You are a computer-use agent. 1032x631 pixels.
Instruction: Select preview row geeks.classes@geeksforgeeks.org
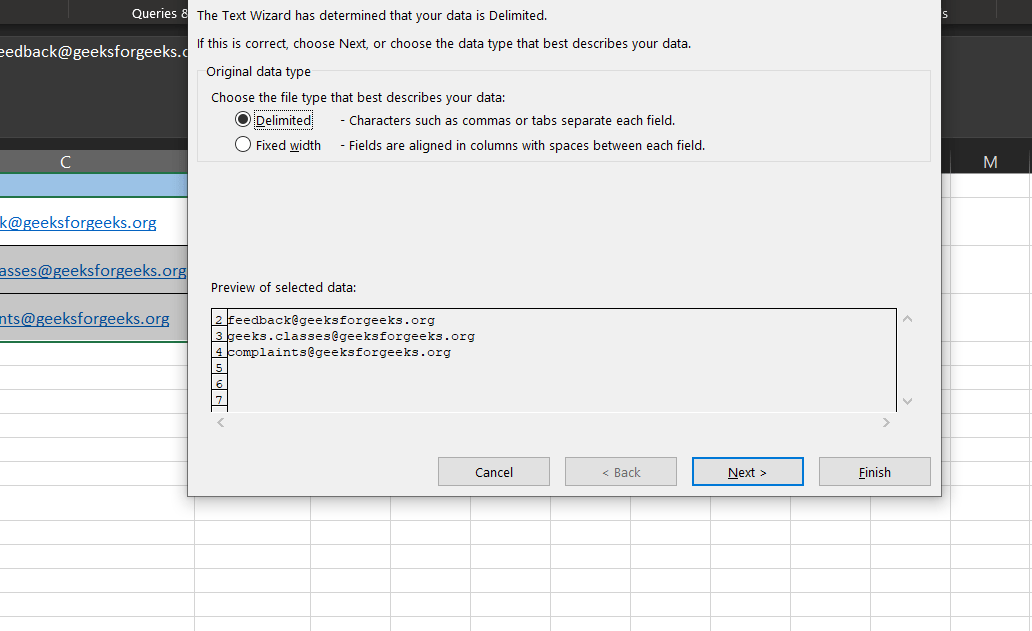351,336
